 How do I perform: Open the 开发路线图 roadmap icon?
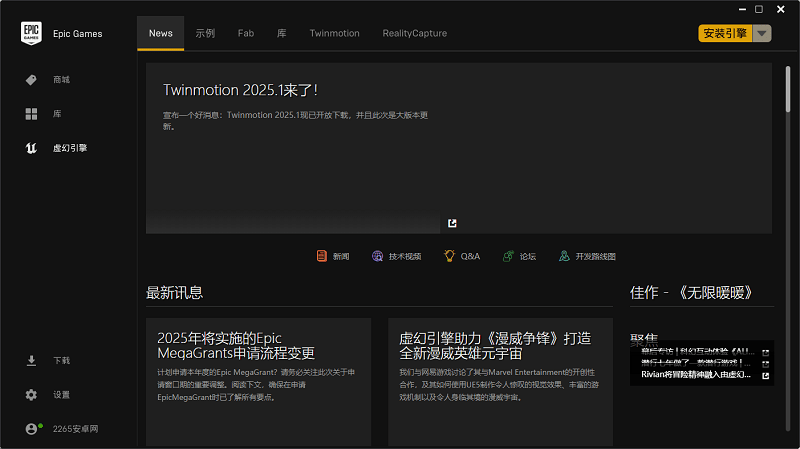click(564, 256)
